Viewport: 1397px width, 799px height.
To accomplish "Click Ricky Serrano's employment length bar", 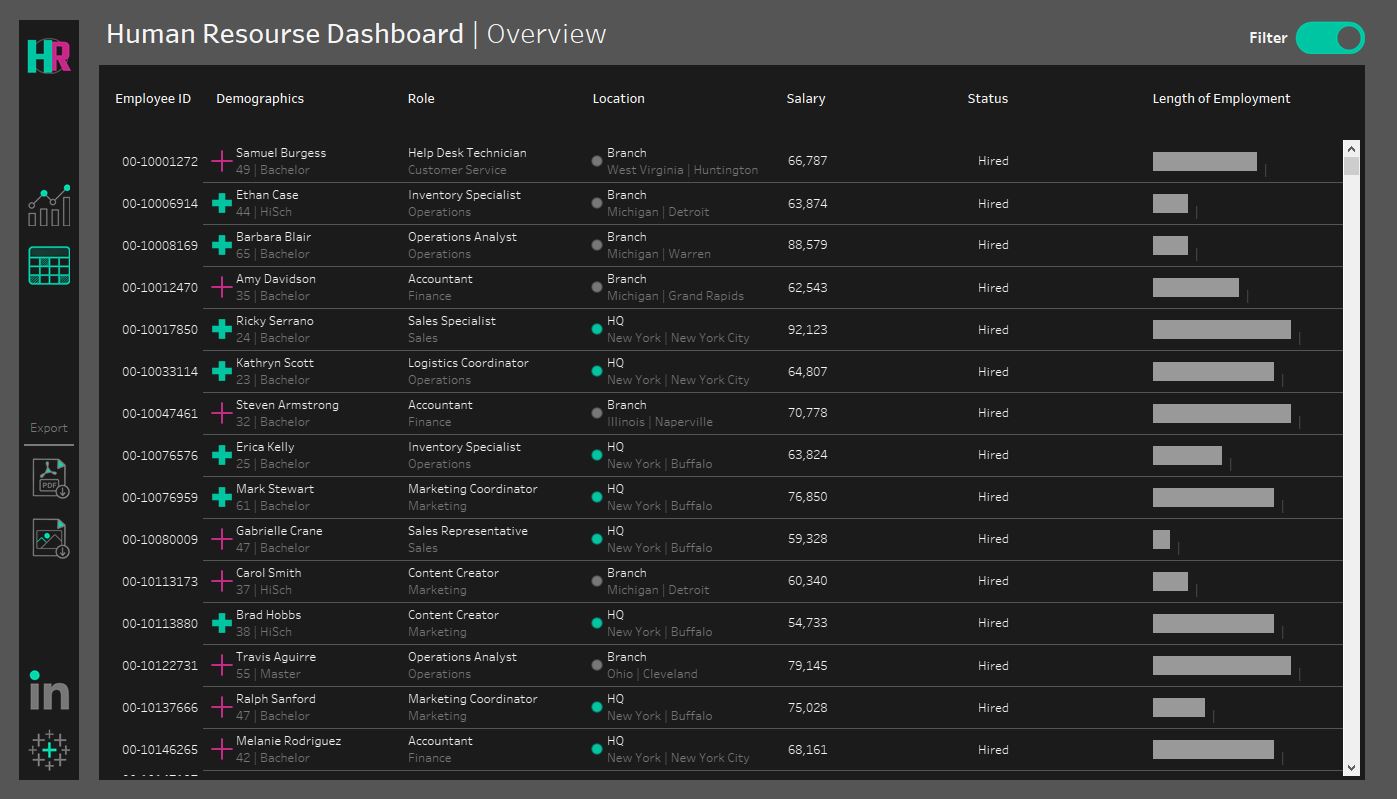I will click(x=1222, y=329).
